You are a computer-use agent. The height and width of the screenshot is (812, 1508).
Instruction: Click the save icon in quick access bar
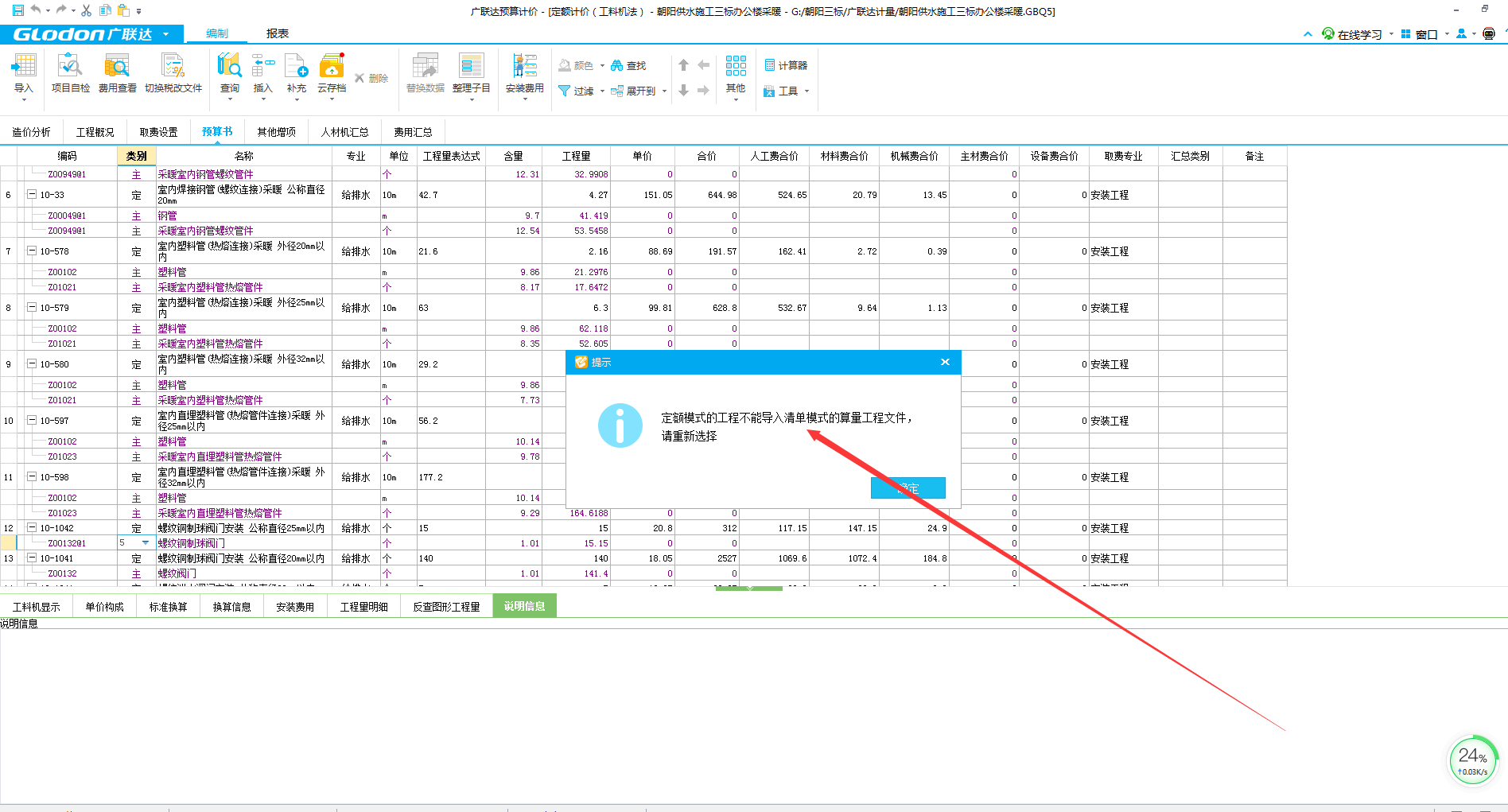click(18, 10)
